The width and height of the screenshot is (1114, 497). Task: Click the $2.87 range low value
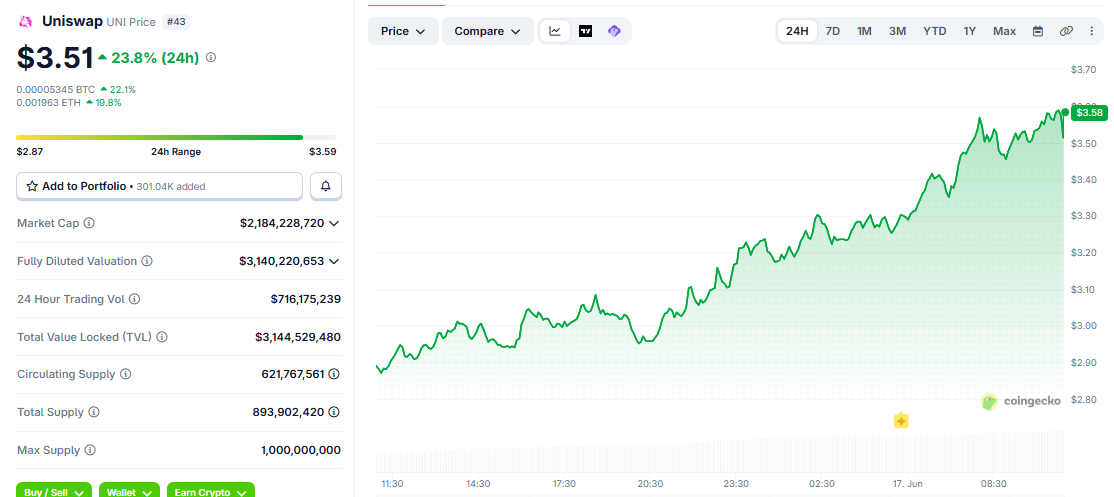pyautogui.click(x=30, y=151)
